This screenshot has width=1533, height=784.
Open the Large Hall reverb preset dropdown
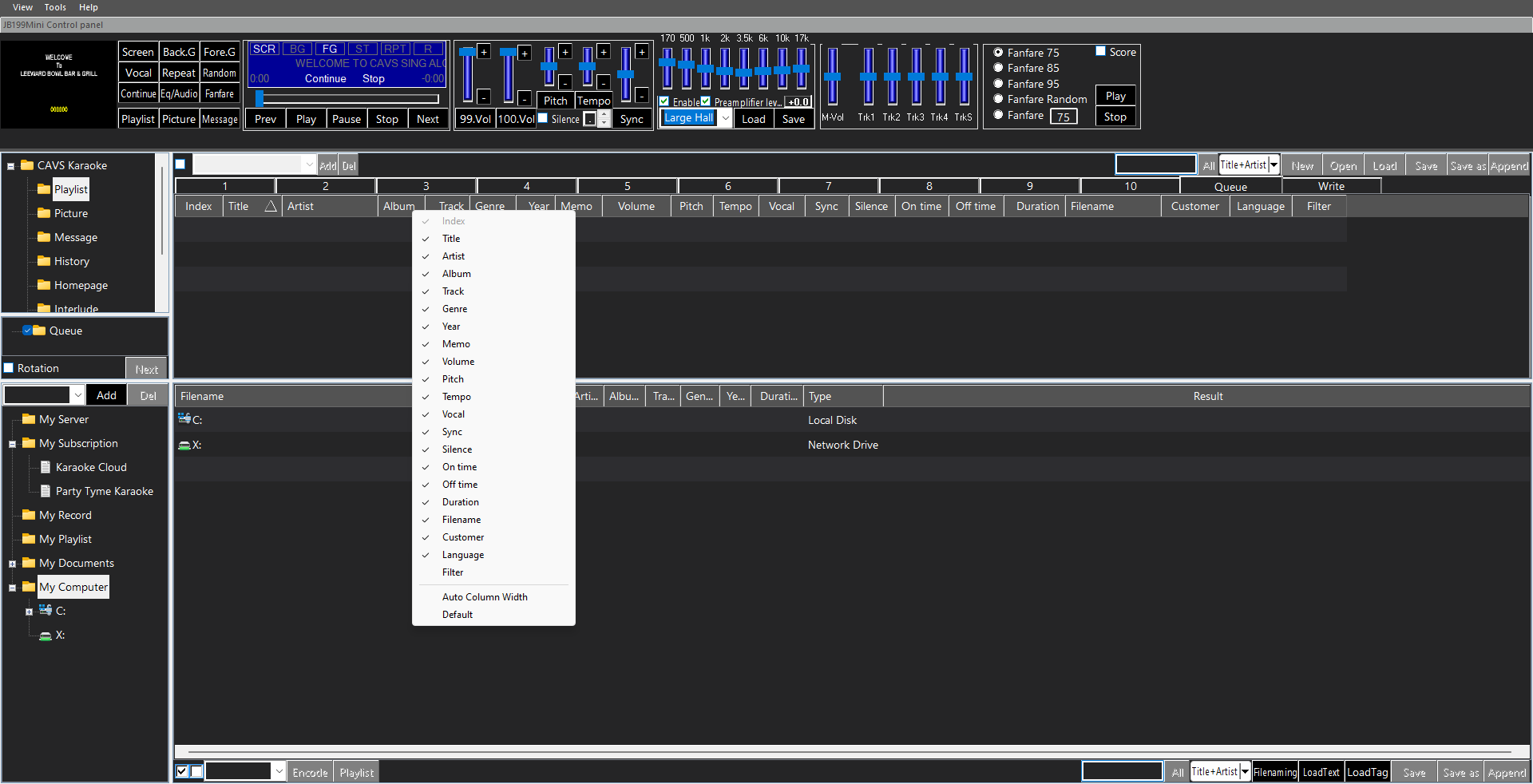coord(725,118)
